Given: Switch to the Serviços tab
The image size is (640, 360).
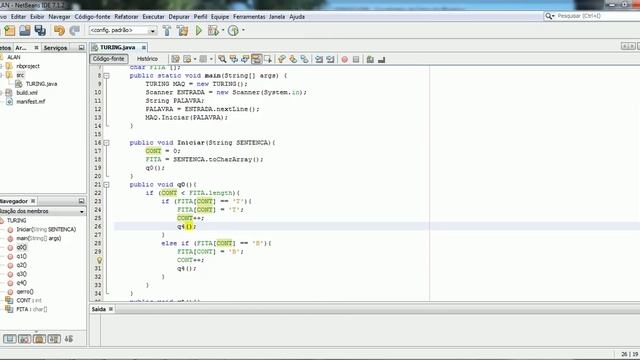Looking at the screenshot, I should tap(55, 48).
